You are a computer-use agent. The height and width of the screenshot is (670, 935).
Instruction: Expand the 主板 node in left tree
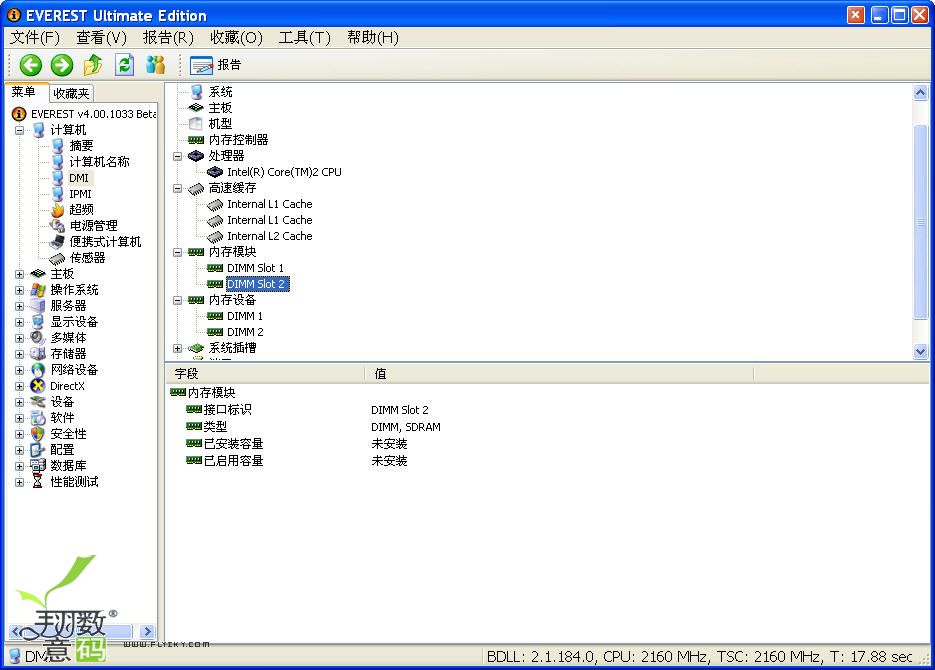pyautogui.click(x=20, y=274)
